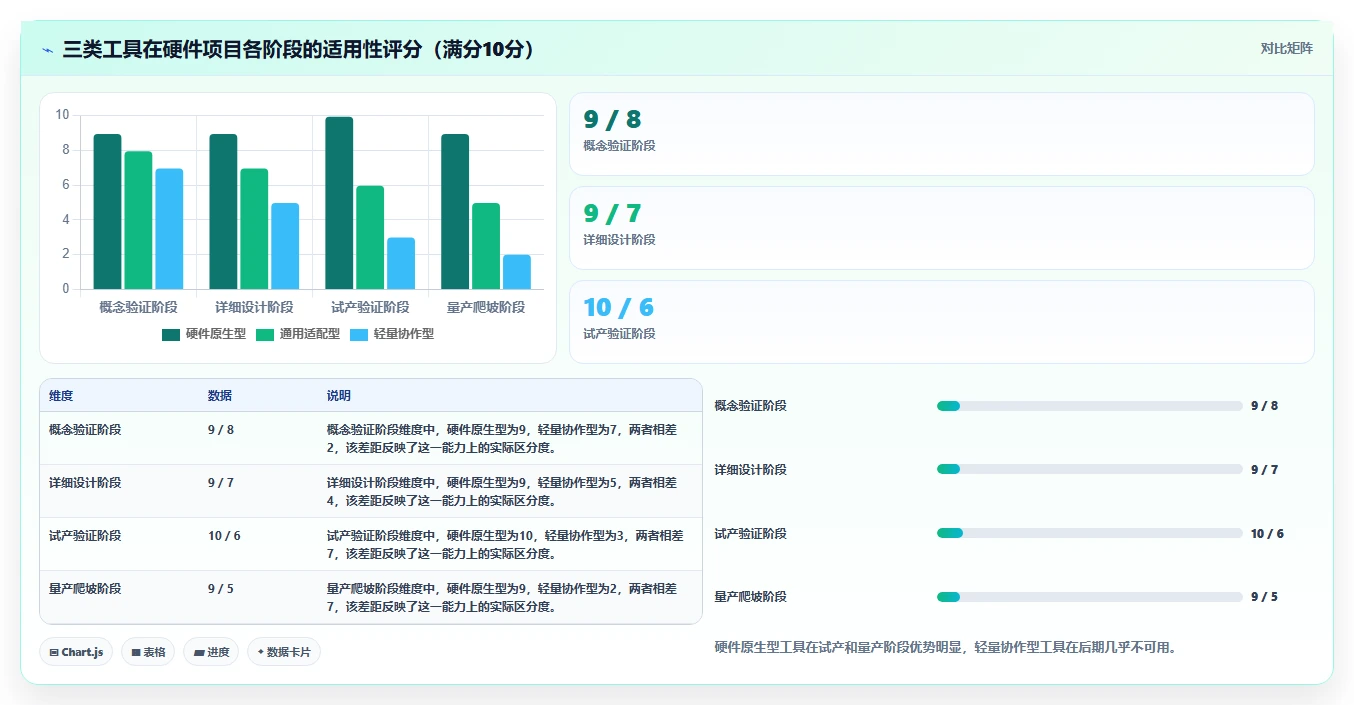Click the 轻量协作型 bar for 量产爬坡阶段
1354x705 pixels.
tap(517, 273)
